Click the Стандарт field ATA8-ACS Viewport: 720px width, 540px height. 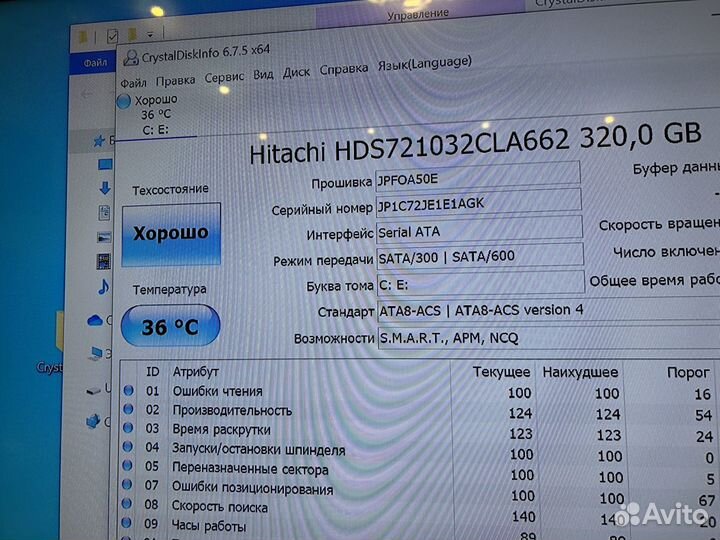pyautogui.click(x=548, y=310)
